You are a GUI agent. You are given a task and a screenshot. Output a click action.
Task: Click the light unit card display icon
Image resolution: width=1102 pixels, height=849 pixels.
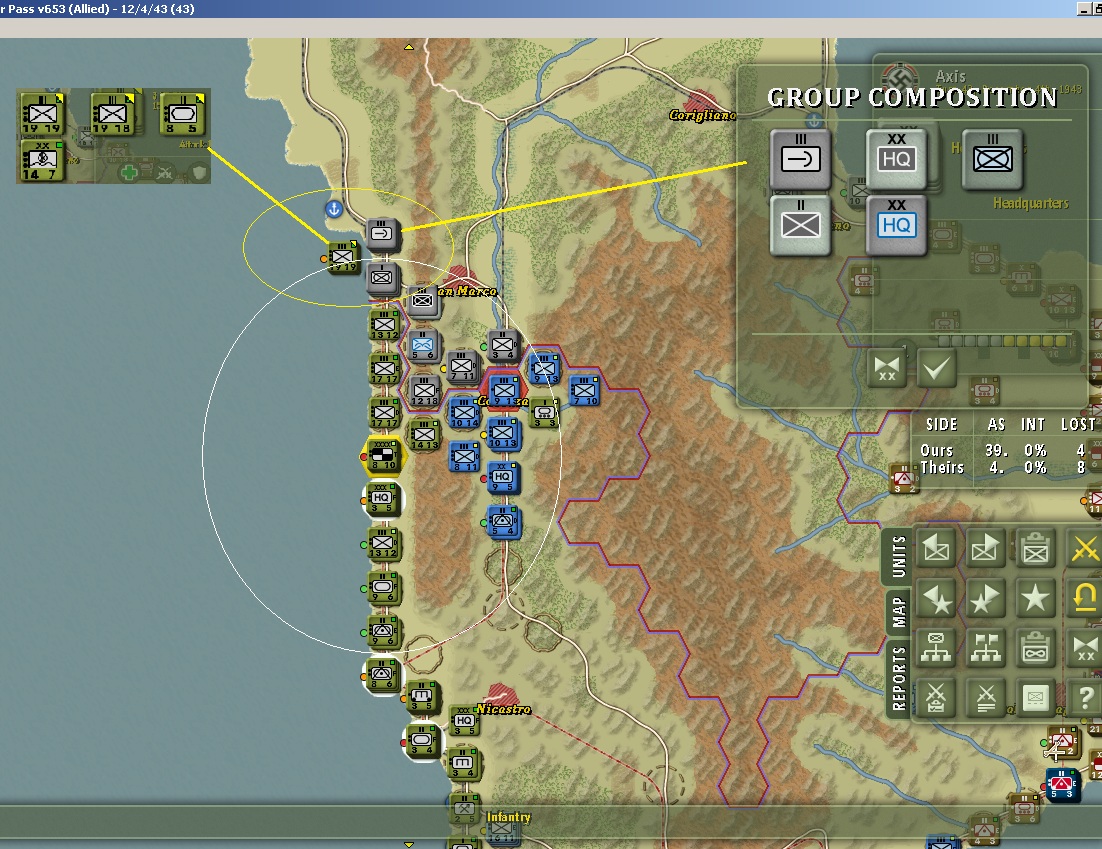(x=1035, y=698)
